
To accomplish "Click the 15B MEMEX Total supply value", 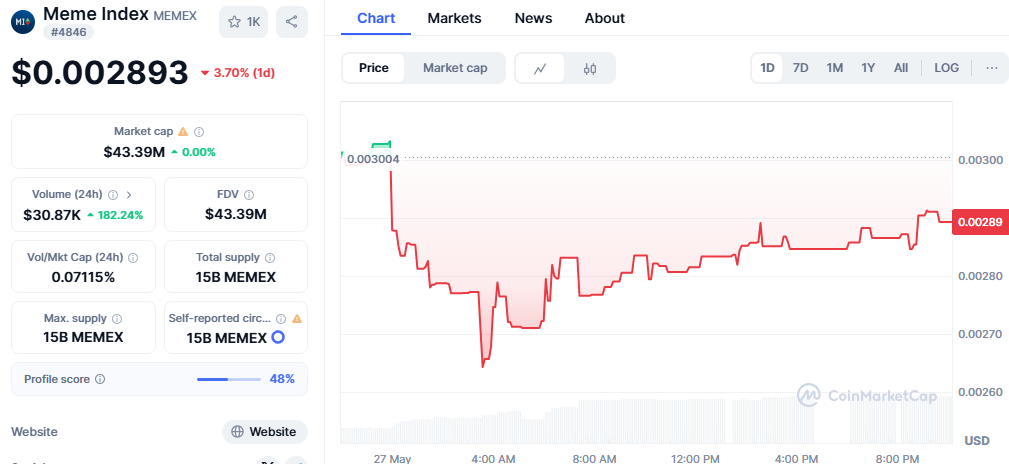I will click(236, 277).
